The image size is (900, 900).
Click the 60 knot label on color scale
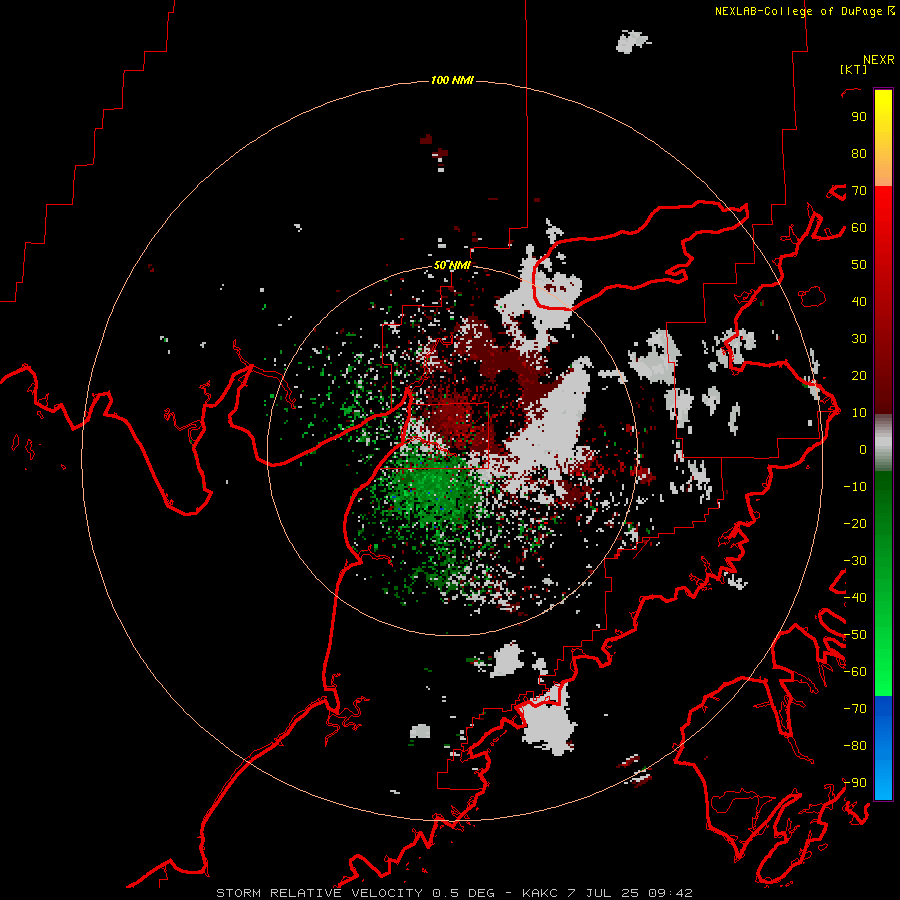pos(859,227)
